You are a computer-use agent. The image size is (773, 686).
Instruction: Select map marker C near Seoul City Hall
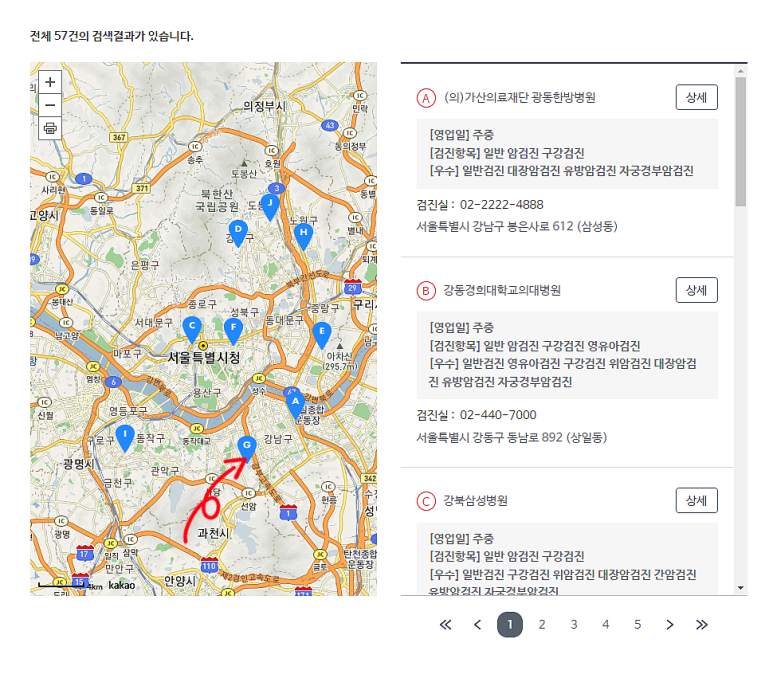(192, 330)
